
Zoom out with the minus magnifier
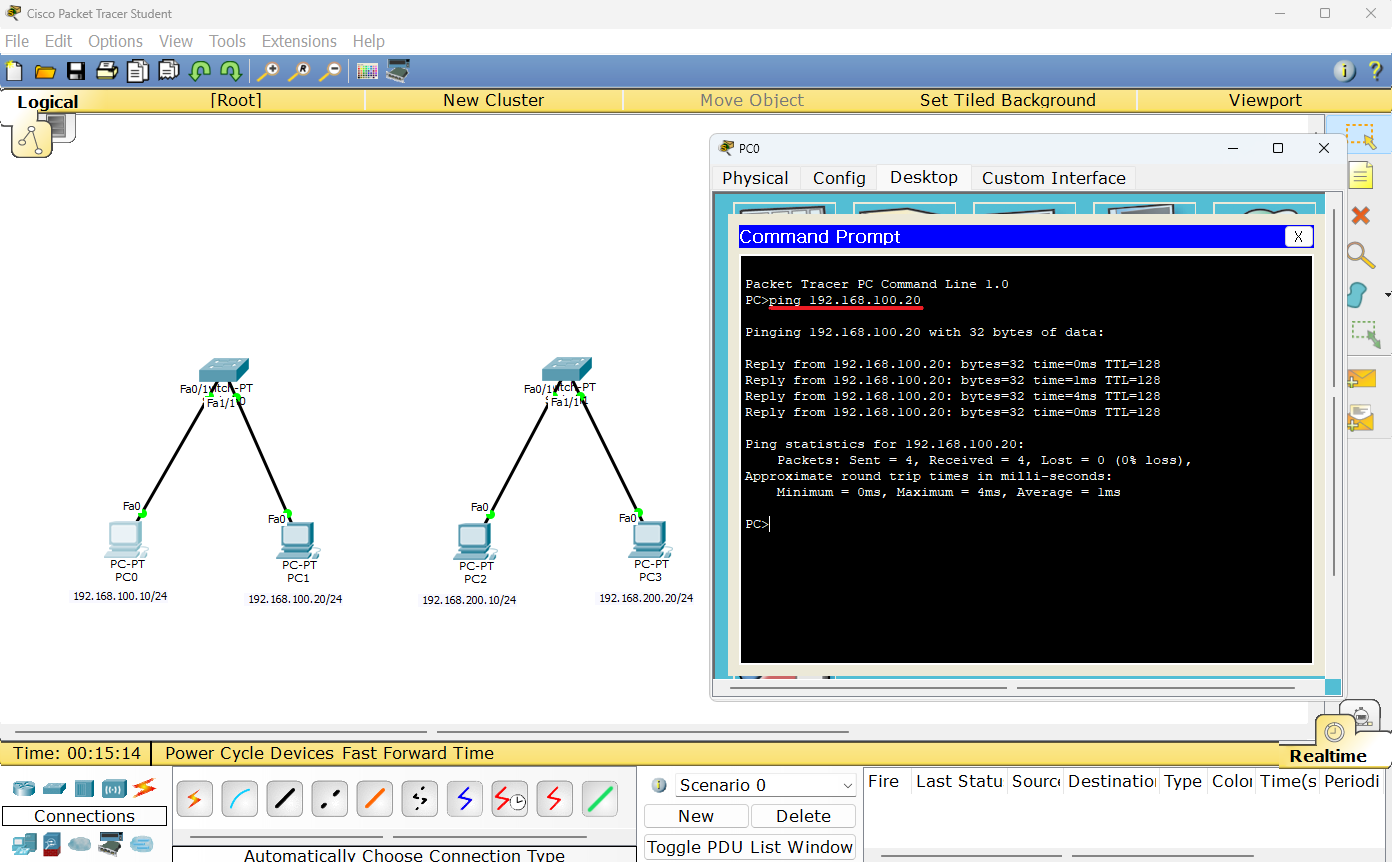pos(329,71)
